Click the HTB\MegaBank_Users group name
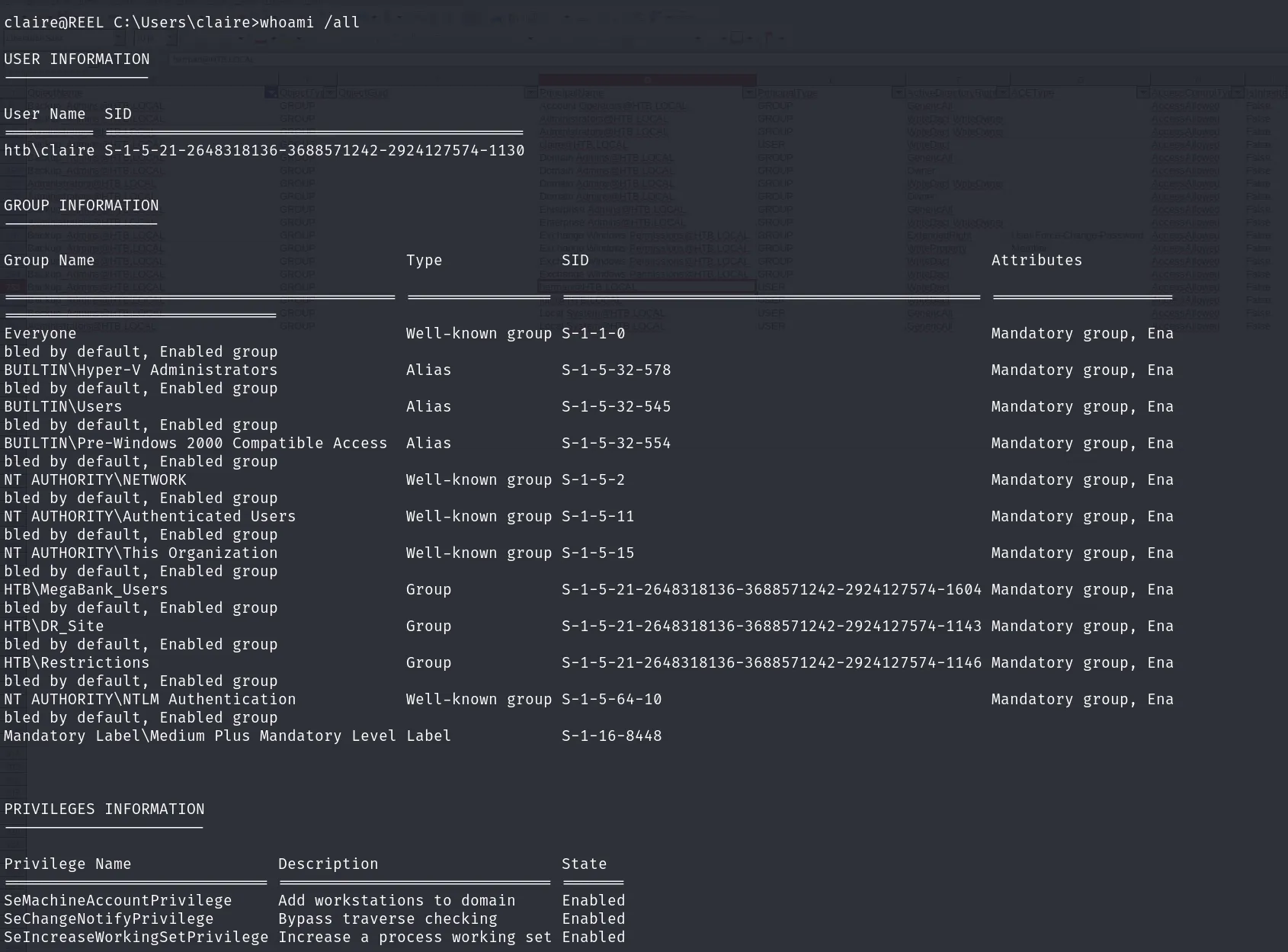The width and height of the screenshot is (1288, 952). click(86, 589)
